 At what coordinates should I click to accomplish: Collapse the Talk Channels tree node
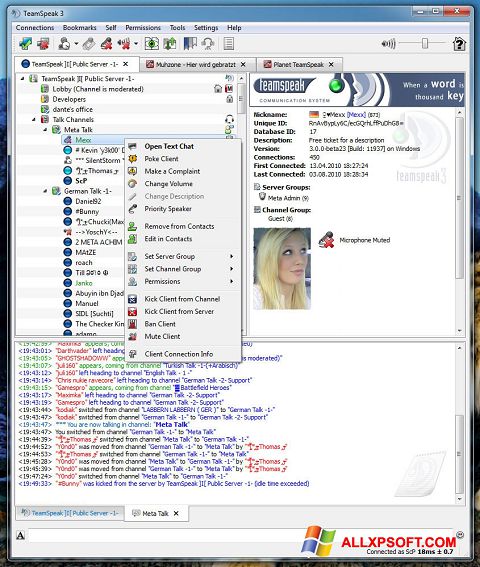[x=34, y=119]
